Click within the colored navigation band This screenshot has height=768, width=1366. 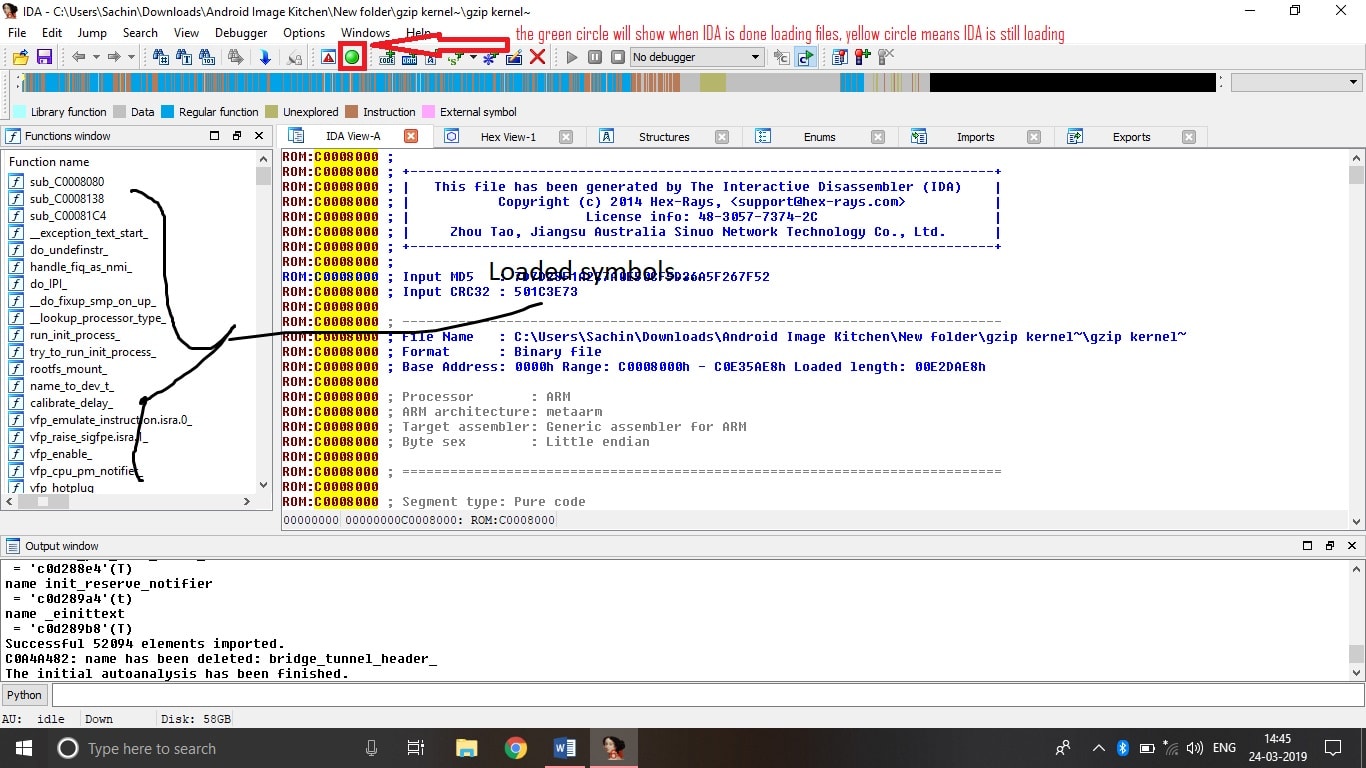pos(600,83)
